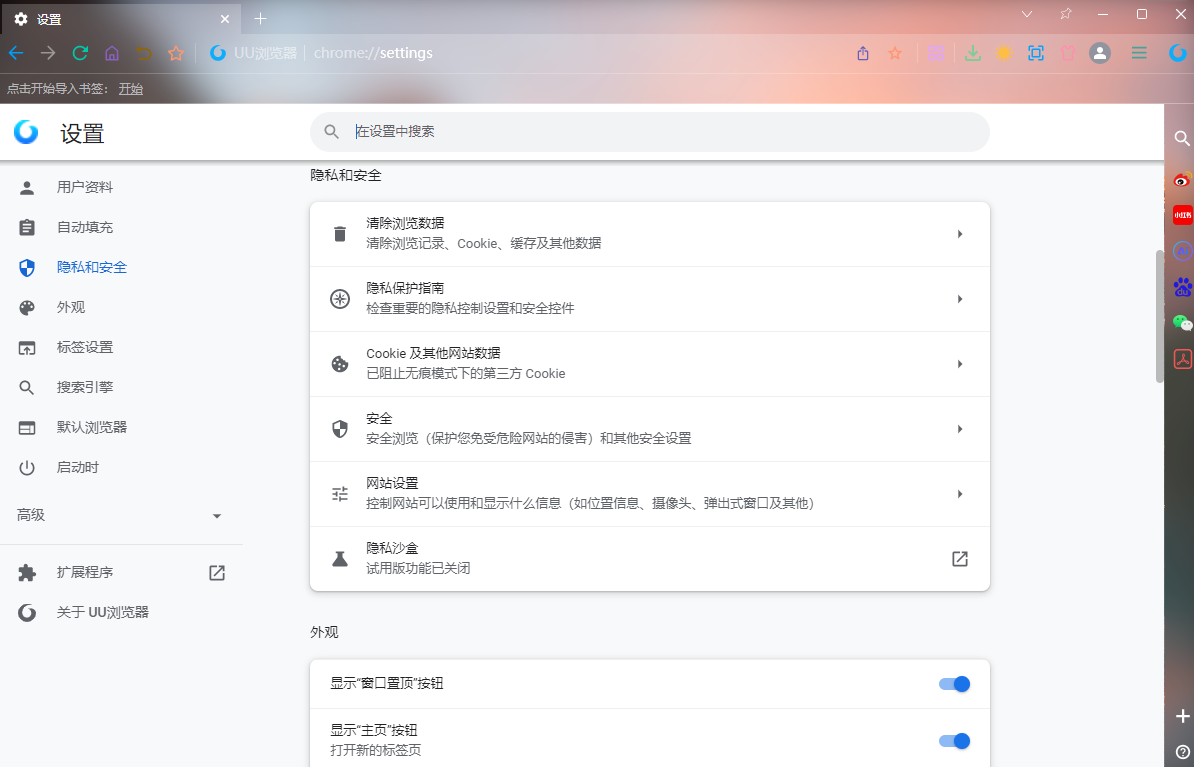
Task: Switch day/night mode with the sun icon
Action: [1004, 53]
